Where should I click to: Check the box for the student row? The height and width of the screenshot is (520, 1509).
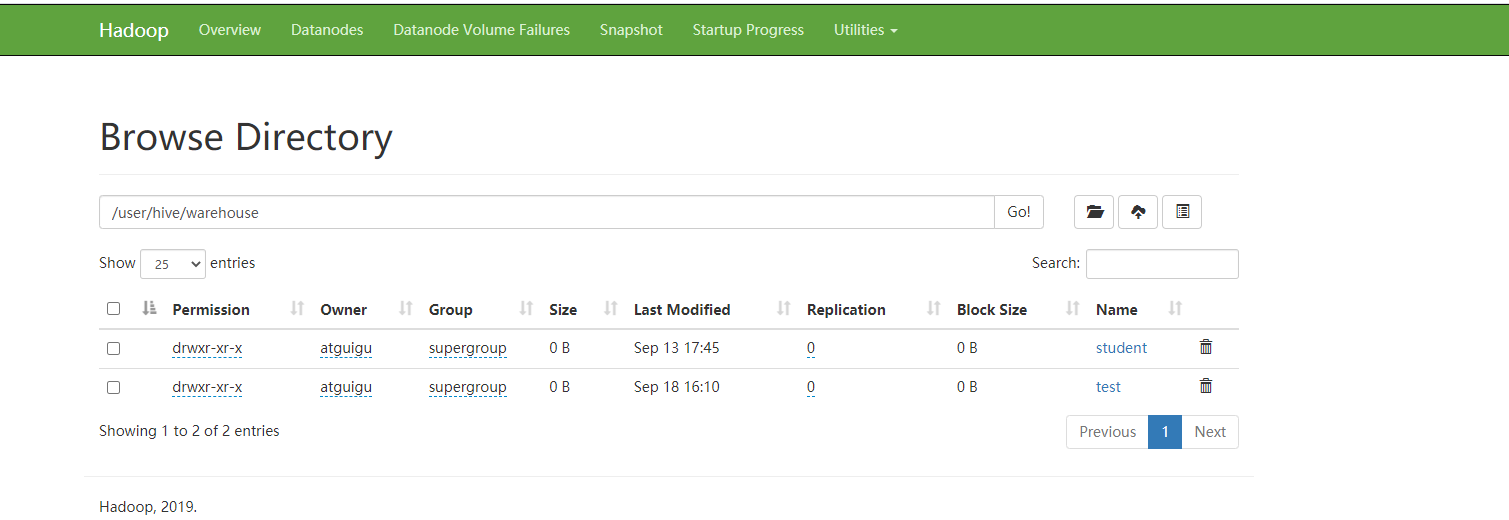pyautogui.click(x=113, y=348)
